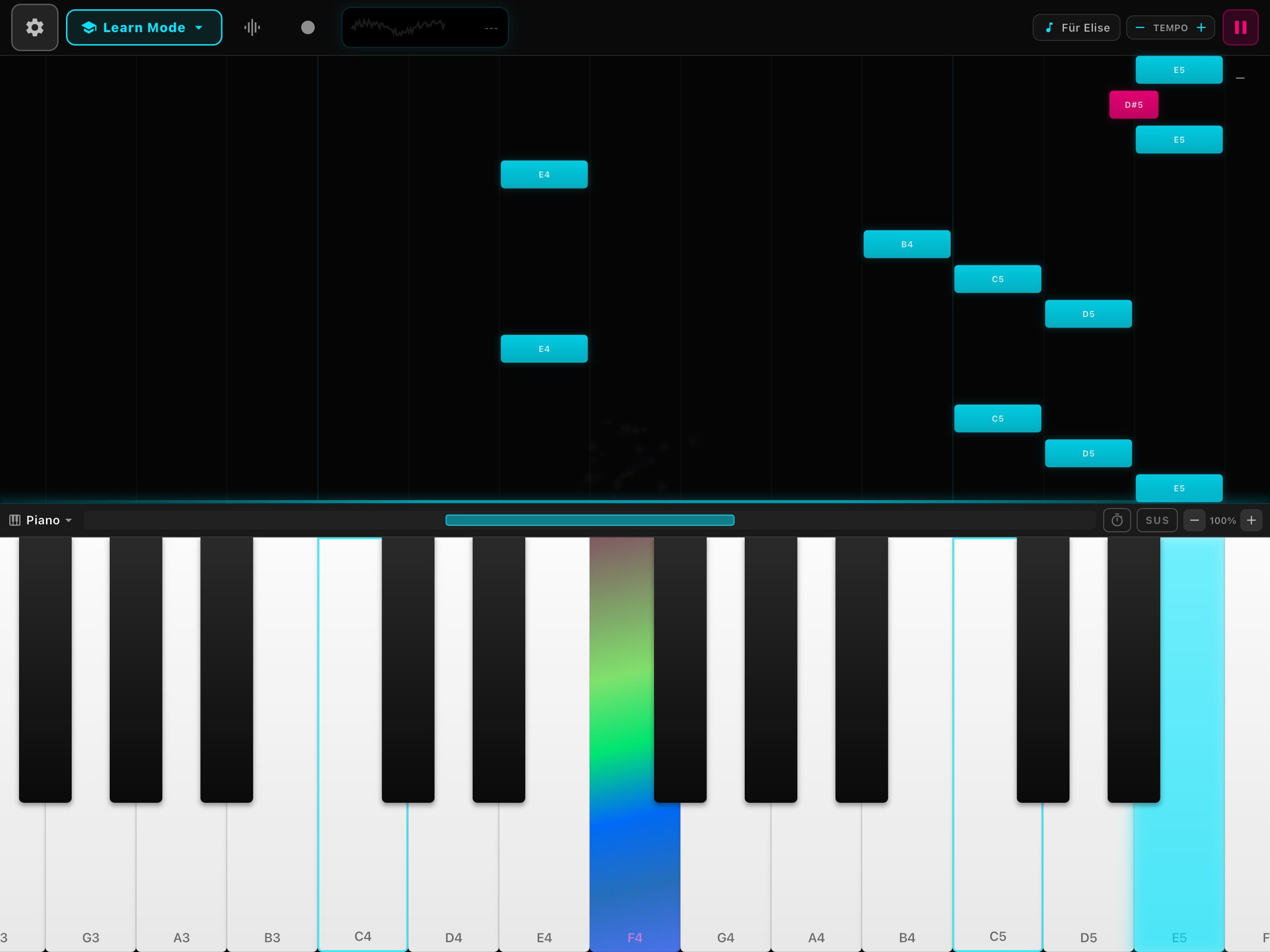Expand the Learn Mode dropdown
1270x952 pixels.
[x=144, y=27]
